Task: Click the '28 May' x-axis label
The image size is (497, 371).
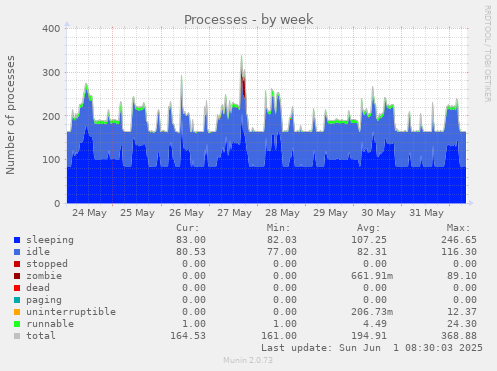Action: coord(282,213)
